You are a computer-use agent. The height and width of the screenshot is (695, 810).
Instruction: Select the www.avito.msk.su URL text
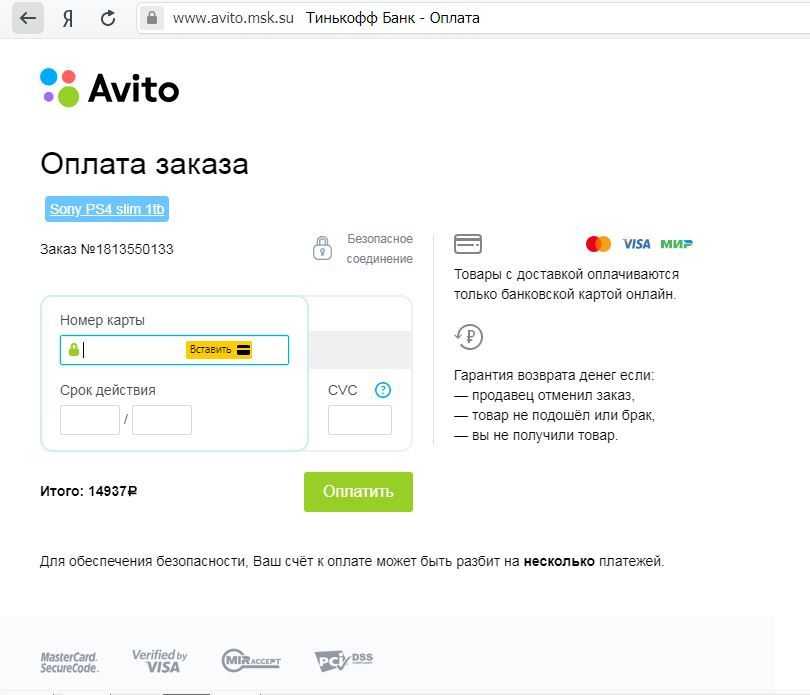pos(233,18)
